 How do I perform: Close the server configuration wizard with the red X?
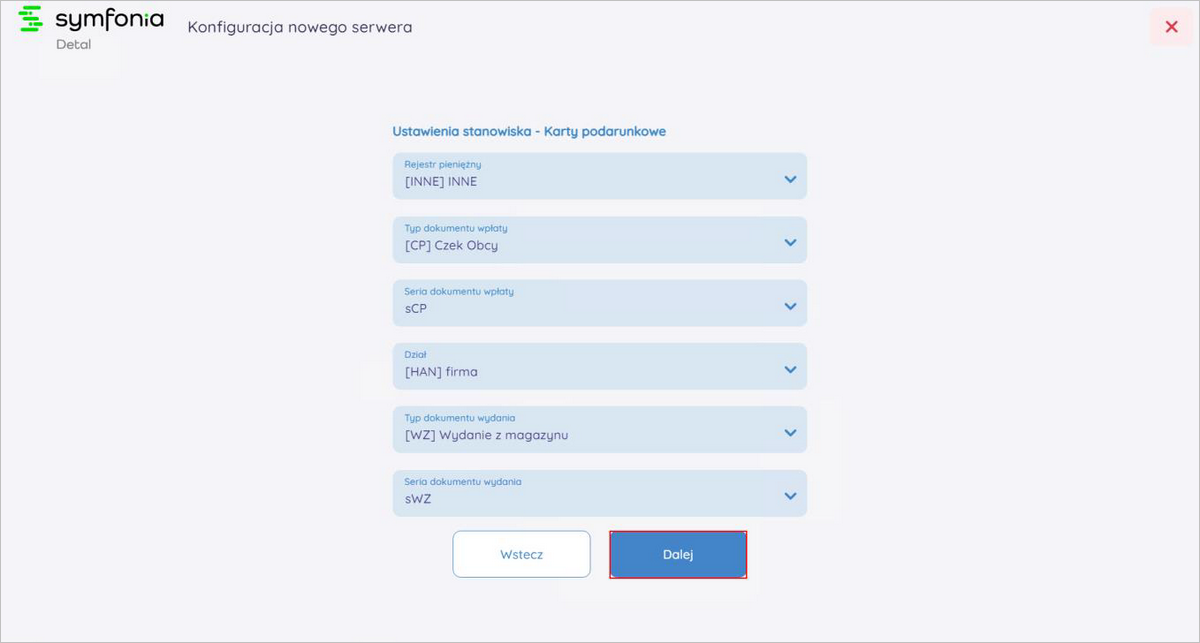pos(1171,27)
